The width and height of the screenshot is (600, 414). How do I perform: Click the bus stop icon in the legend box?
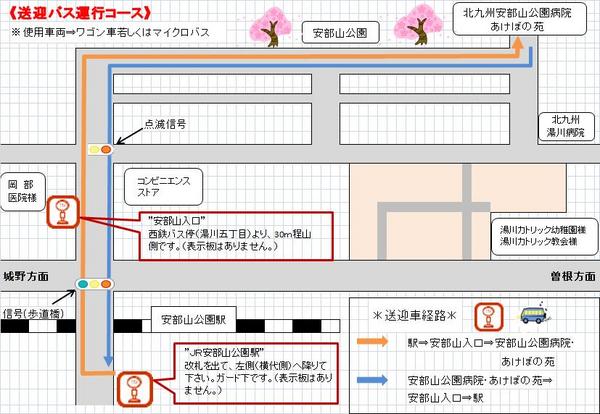point(488,317)
